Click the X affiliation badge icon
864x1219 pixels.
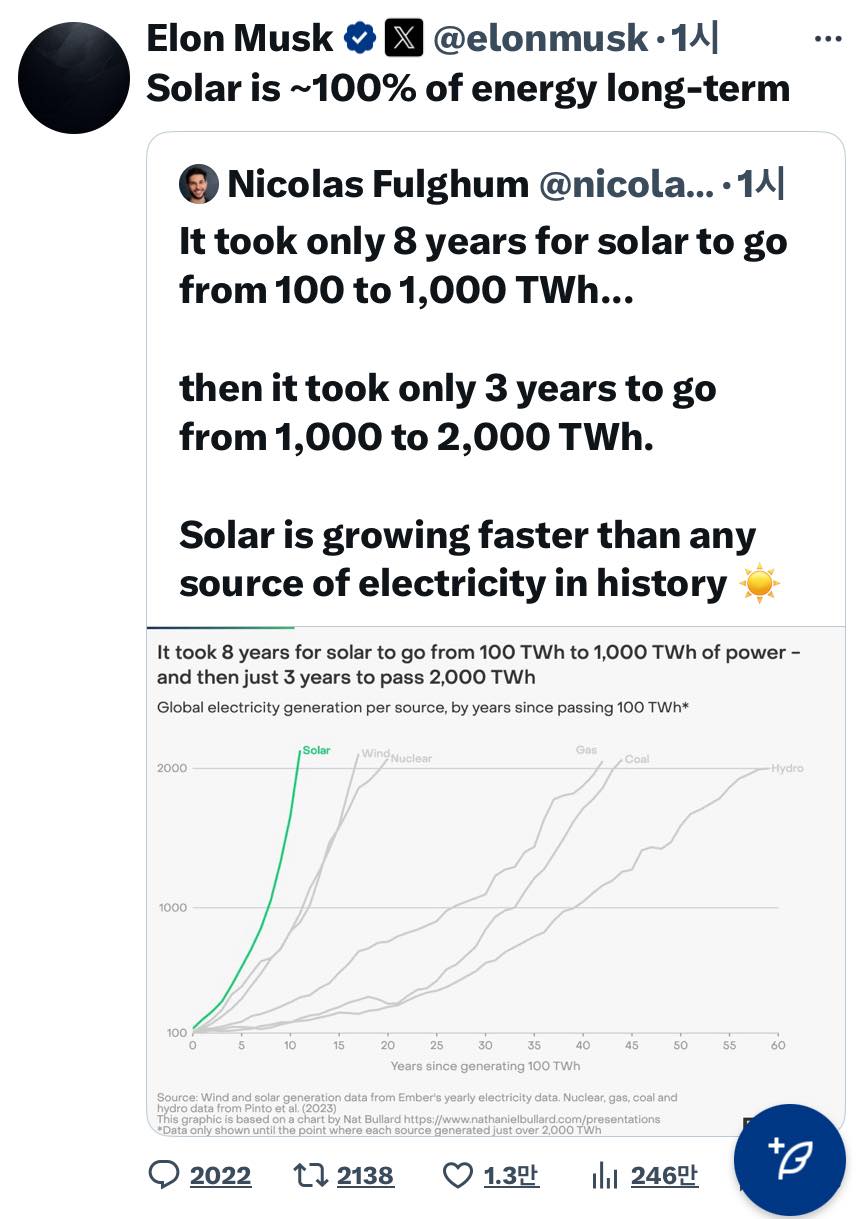[x=403, y=39]
